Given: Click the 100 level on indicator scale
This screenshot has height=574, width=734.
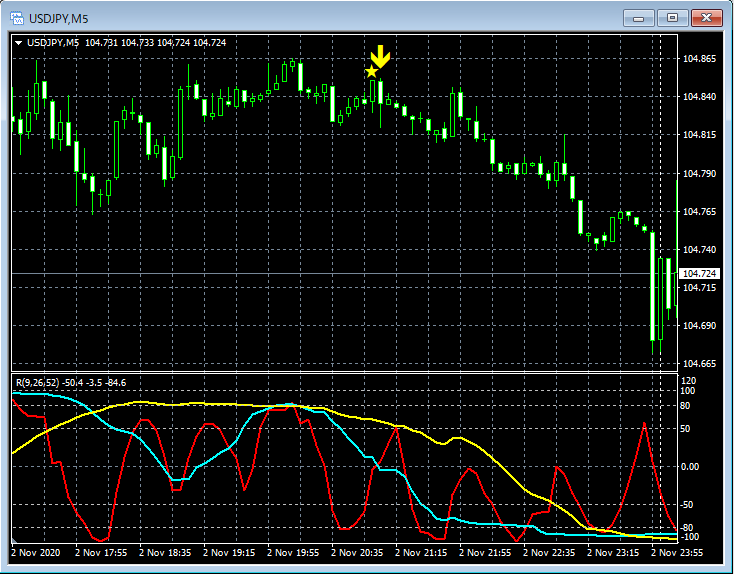Looking at the screenshot, I should (688, 392).
